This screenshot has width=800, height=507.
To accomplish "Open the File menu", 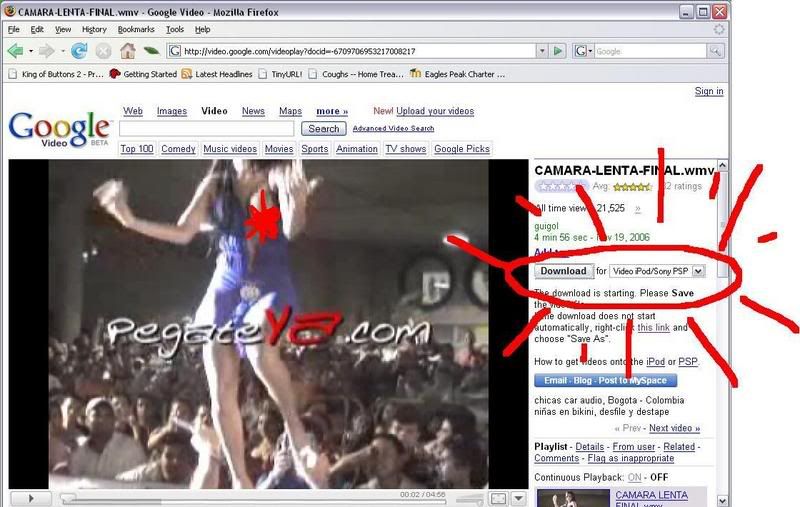I will click(14, 30).
